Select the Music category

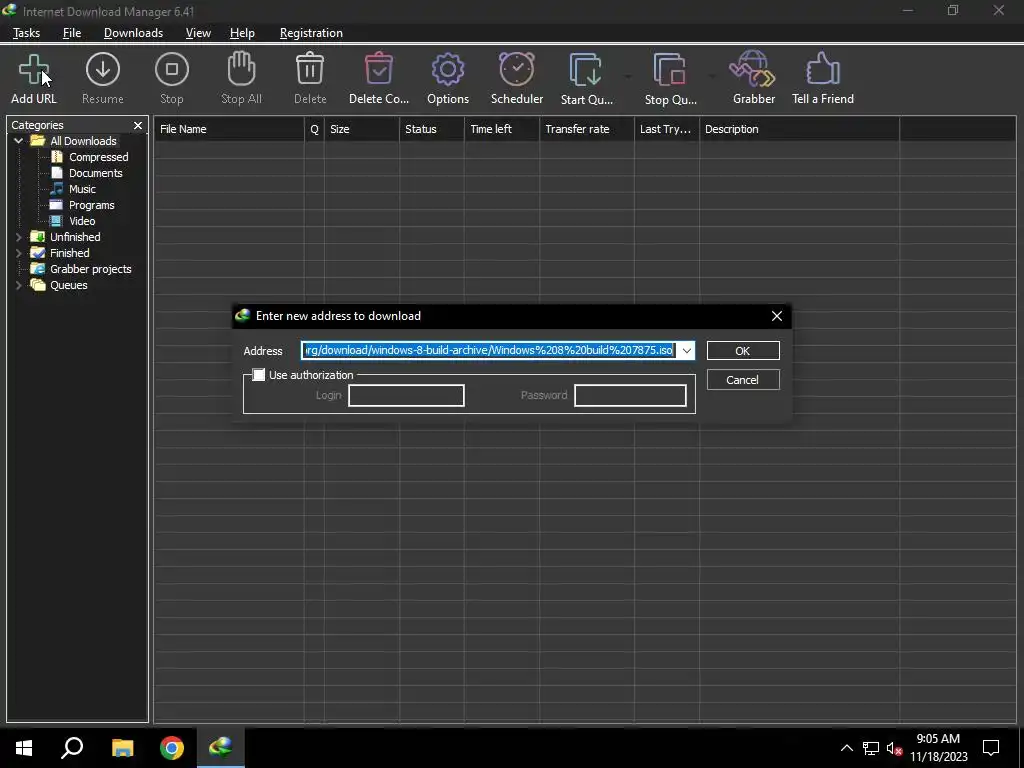82,189
